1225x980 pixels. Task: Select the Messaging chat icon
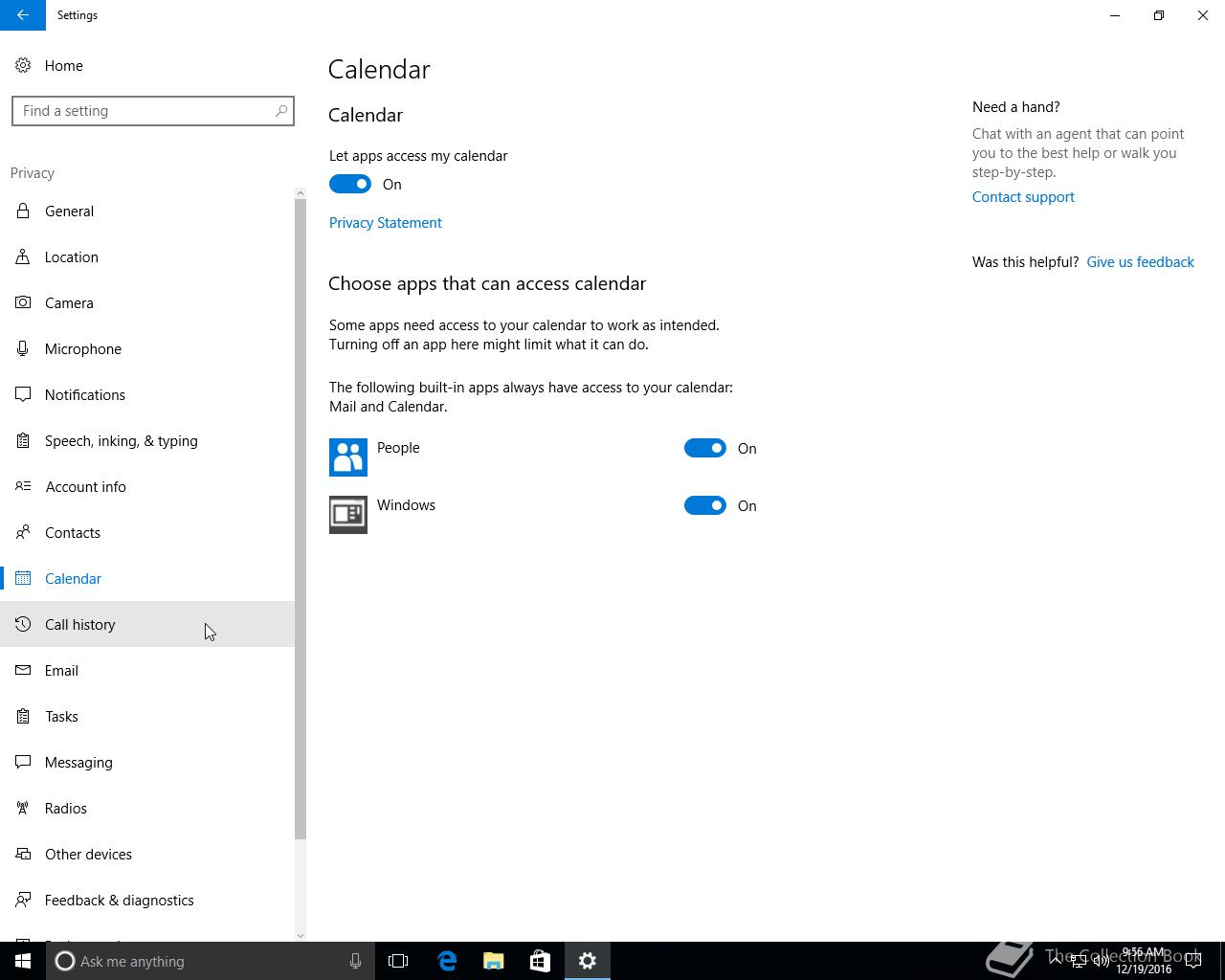point(23,762)
